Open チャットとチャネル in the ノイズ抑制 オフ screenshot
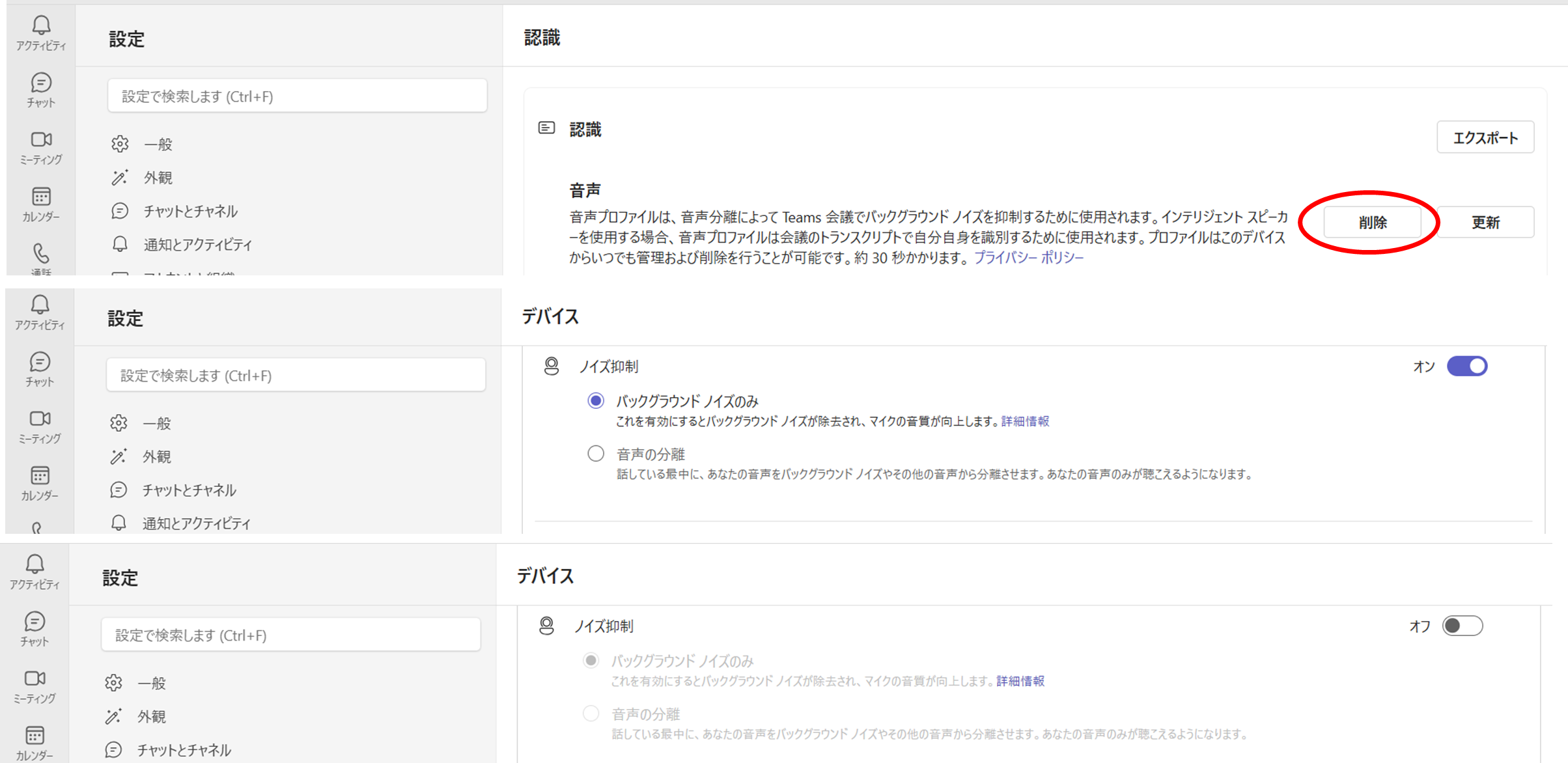 point(184,749)
